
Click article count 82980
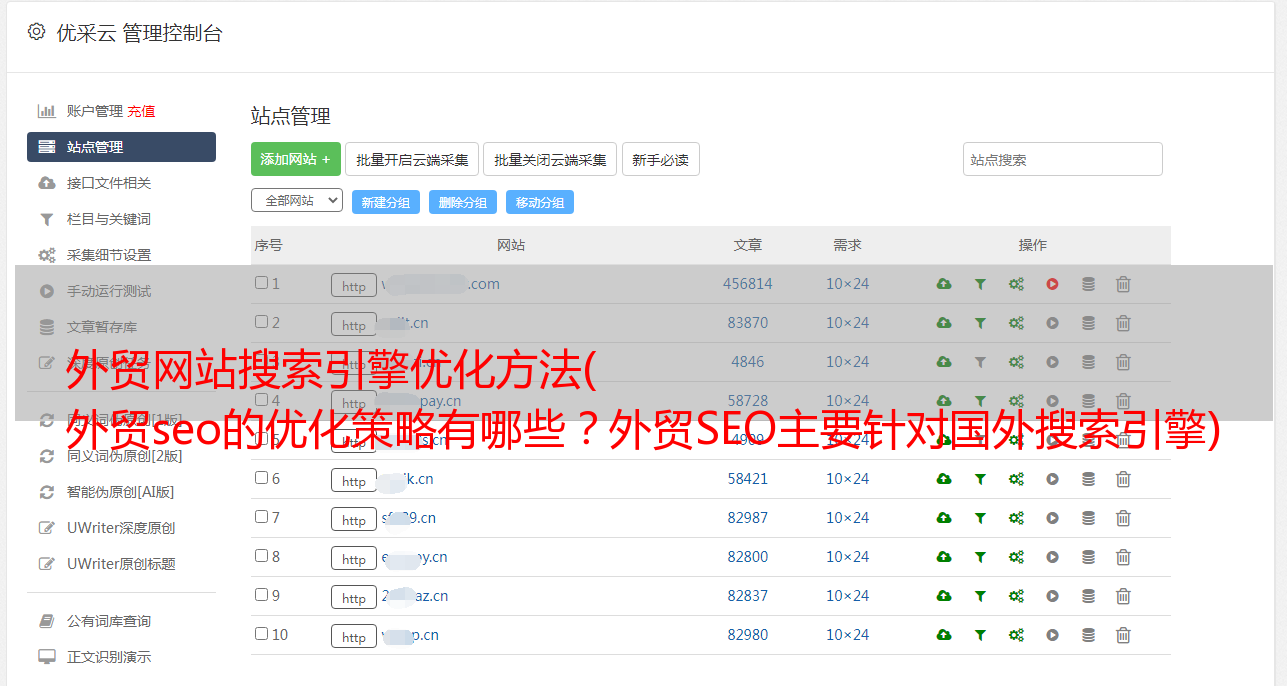click(748, 635)
